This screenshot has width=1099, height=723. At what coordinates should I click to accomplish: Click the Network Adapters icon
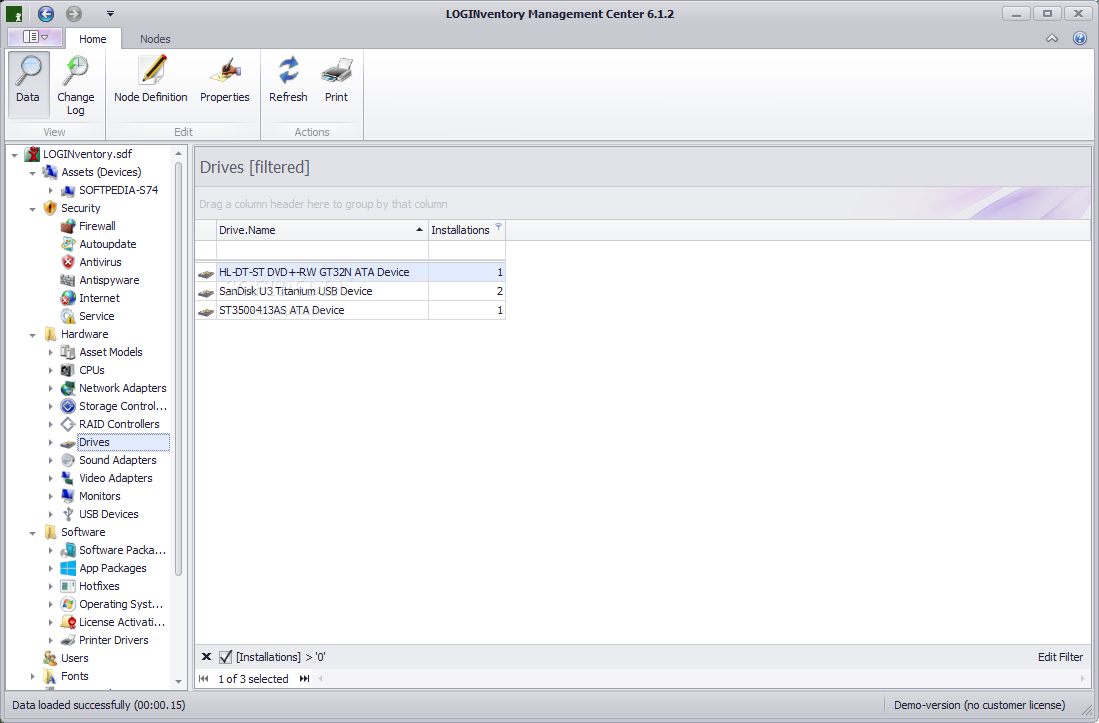point(68,388)
